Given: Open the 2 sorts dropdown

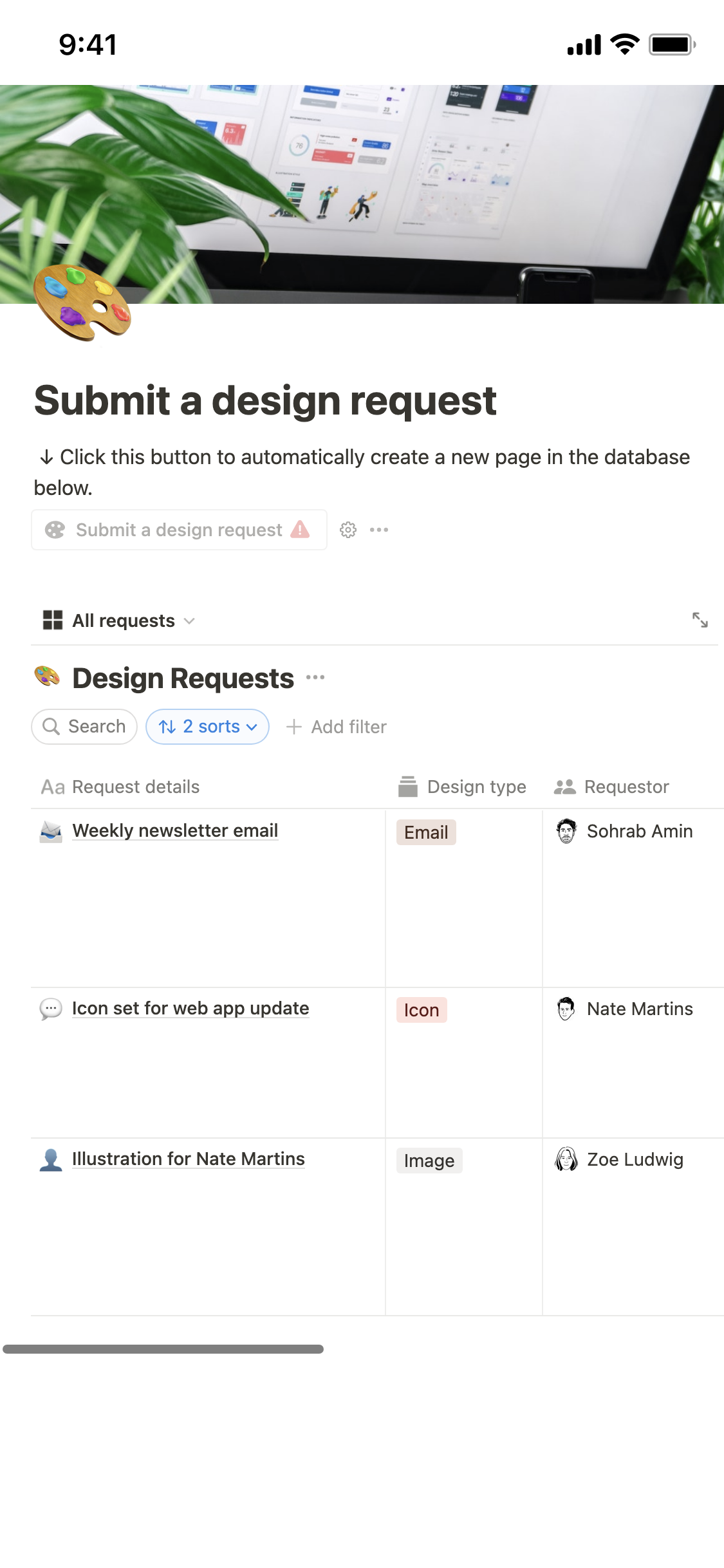Looking at the screenshot, I should (207, 727).
